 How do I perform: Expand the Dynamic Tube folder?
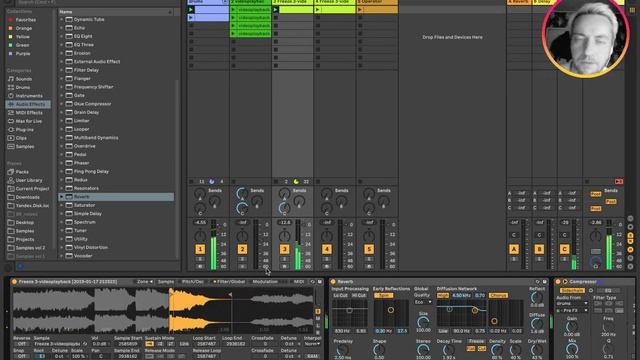click(x=62, y=19)
